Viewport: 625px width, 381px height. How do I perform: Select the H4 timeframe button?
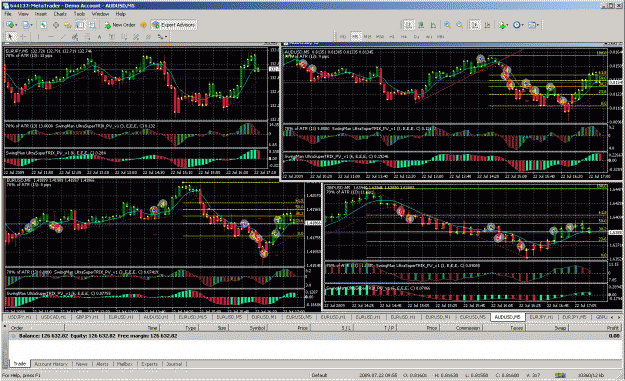tap(404, 37)
